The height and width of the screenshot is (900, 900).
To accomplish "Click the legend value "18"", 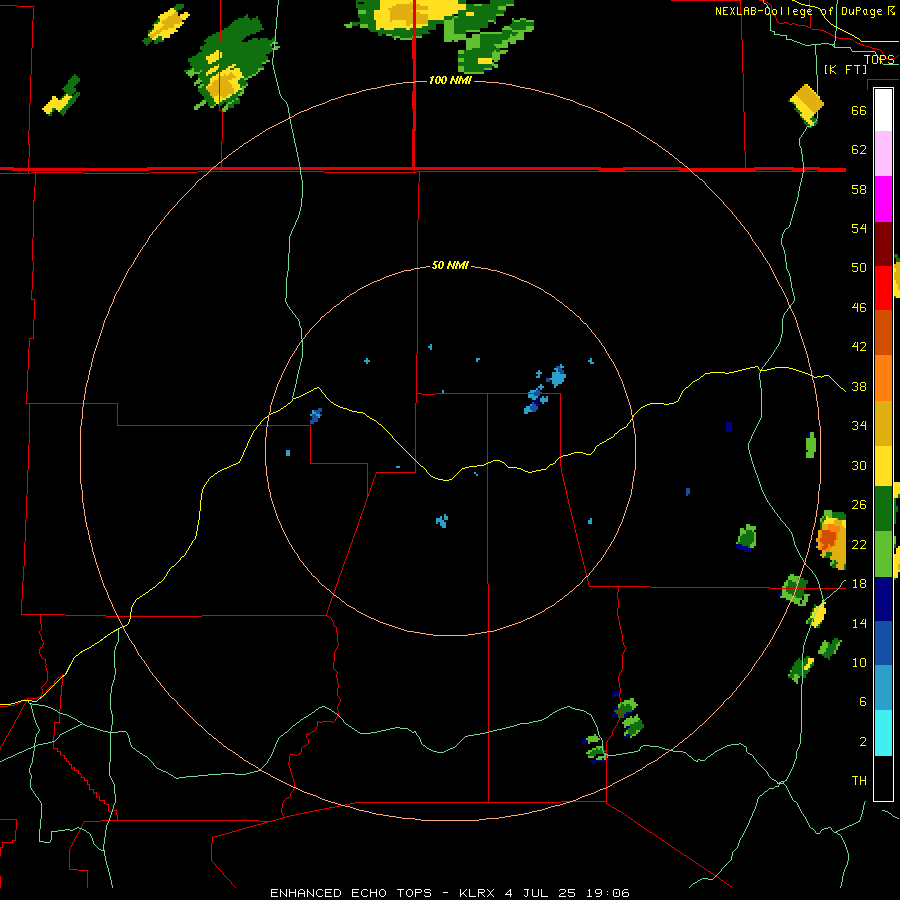I will click(x=859, y=584).
